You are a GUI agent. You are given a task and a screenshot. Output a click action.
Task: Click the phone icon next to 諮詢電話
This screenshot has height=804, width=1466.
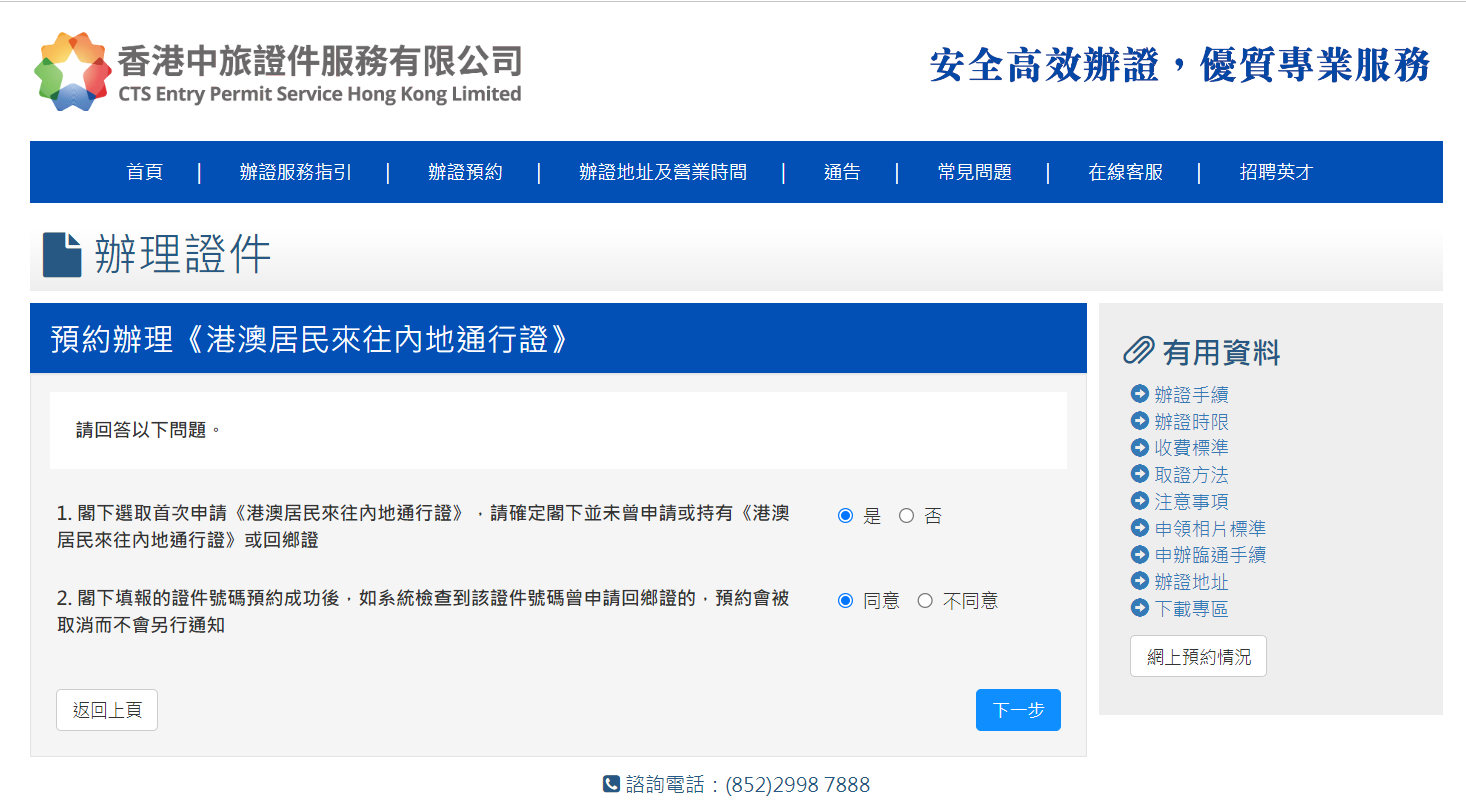click(611, 784)
